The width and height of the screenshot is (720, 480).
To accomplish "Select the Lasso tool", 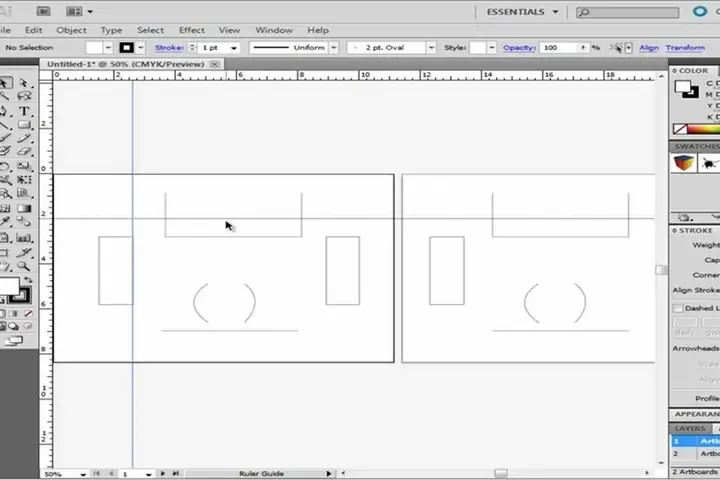I will [23, 96].
